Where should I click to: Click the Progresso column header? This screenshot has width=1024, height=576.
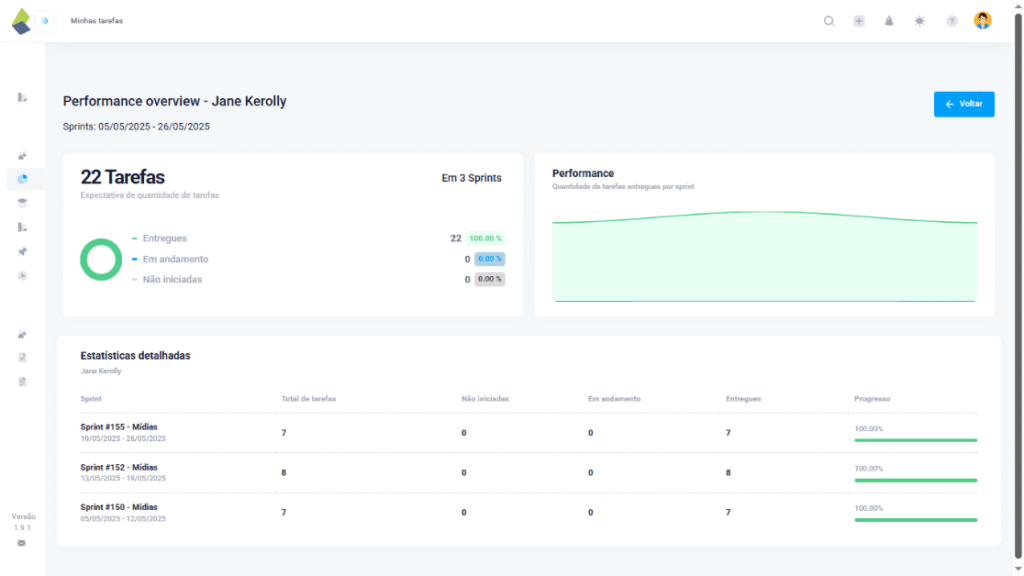pos(872,399)
